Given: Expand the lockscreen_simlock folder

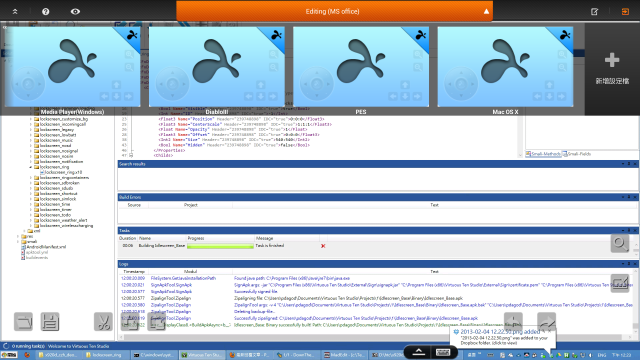Looking at the screenshot, I should (31, 199).
